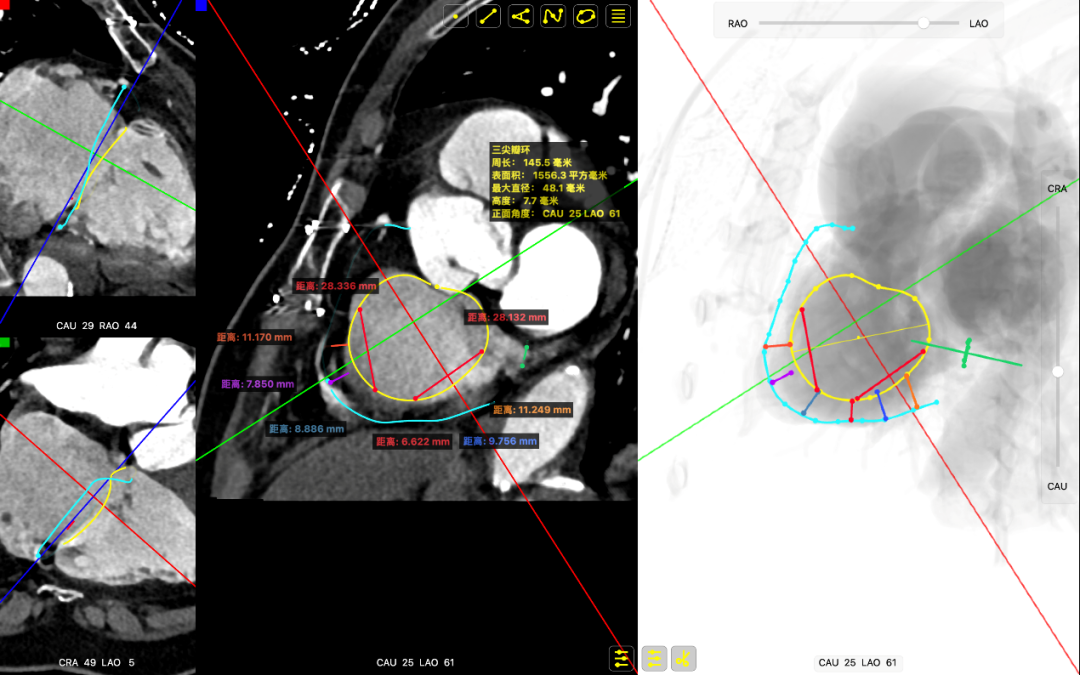Click the RAO label of the slider

738,23
